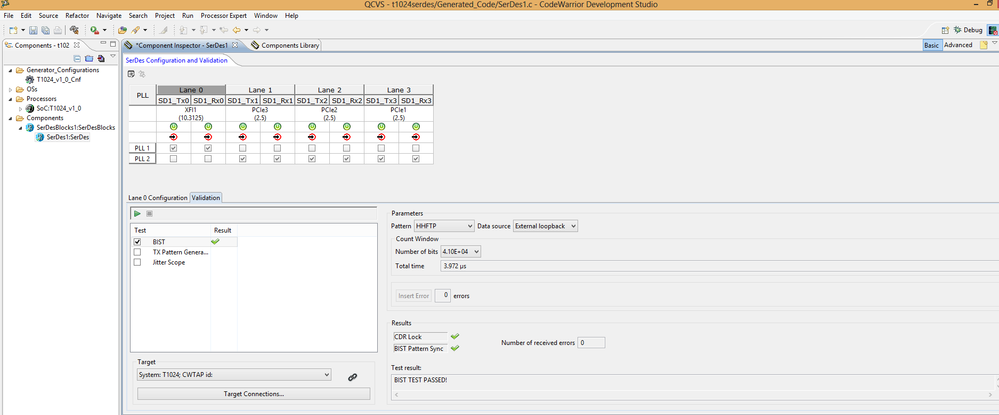The width and height of the screenshot is (999, 415).
Task: Open the Target system dropdown
Action: click(234, 375)
